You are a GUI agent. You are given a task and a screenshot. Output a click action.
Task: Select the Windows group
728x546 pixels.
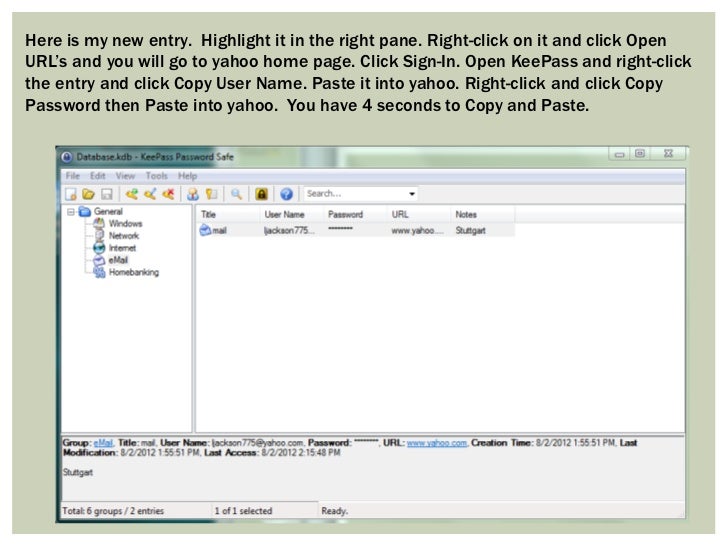(x=118, y=224)
